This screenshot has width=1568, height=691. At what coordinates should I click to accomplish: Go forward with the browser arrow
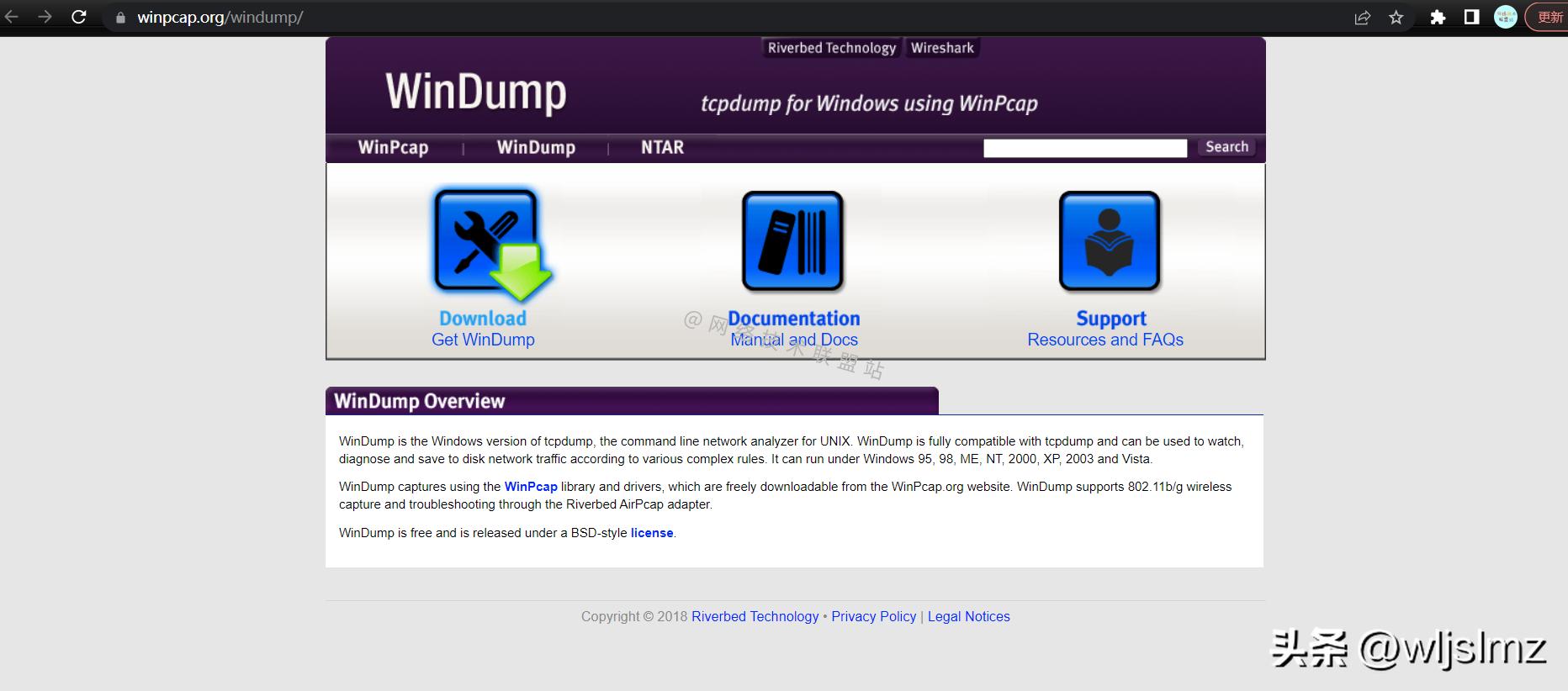[45, 17]
